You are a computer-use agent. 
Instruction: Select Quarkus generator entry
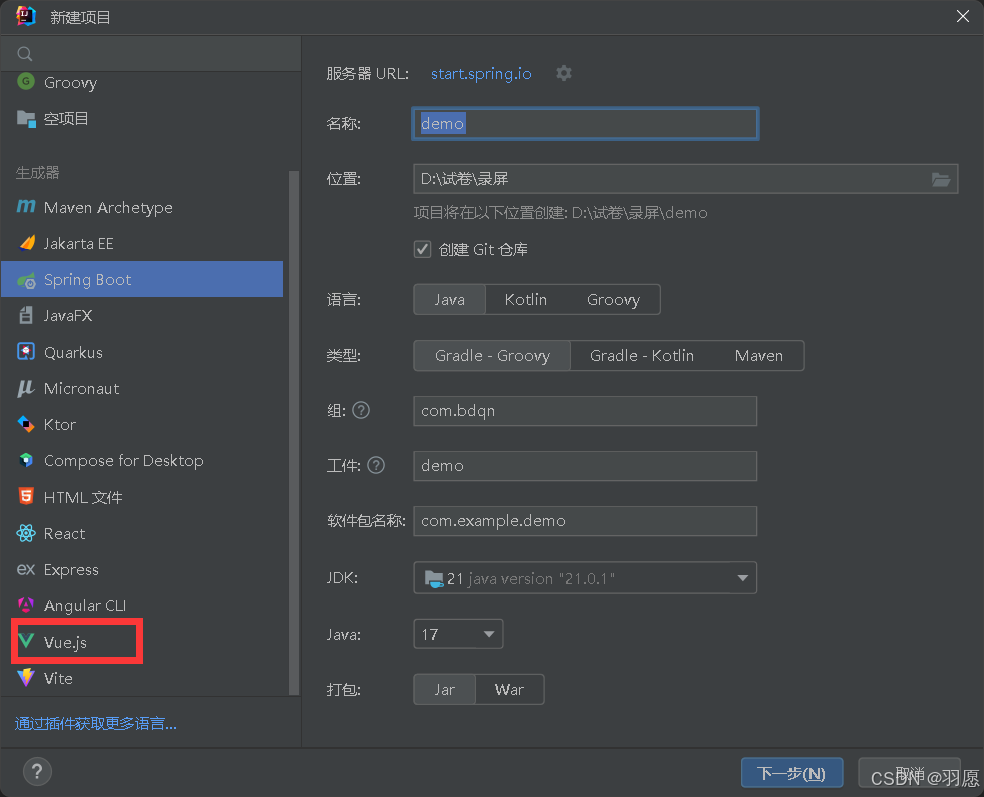tap(142, 352)
